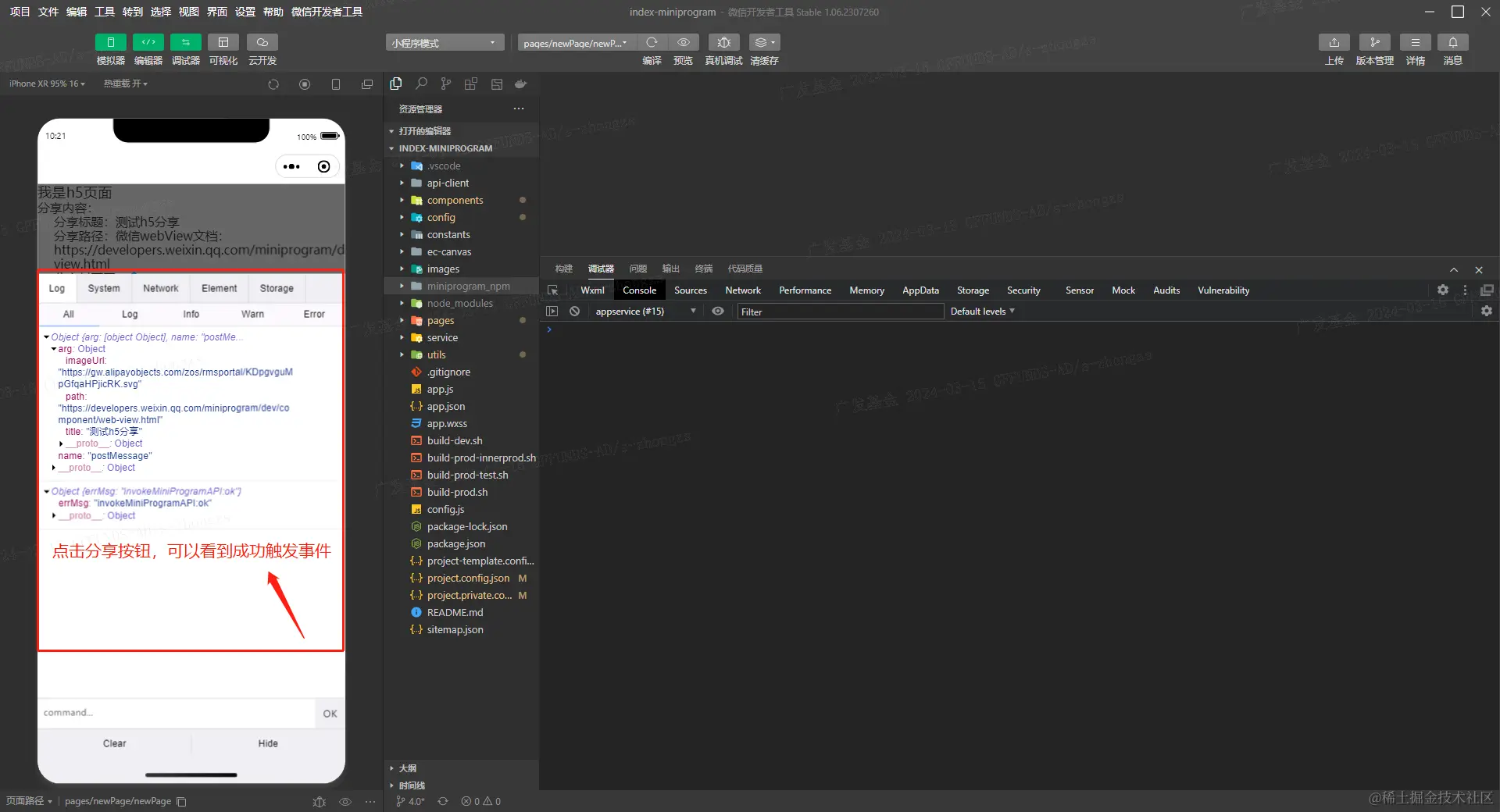Open console settings gear icon
This screenshot has width=1500, height=812.
coord(1487,311)
